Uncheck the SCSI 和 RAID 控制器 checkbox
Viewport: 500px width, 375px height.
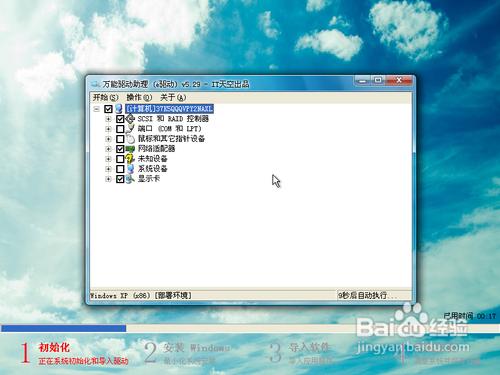(x=120, y=119)
